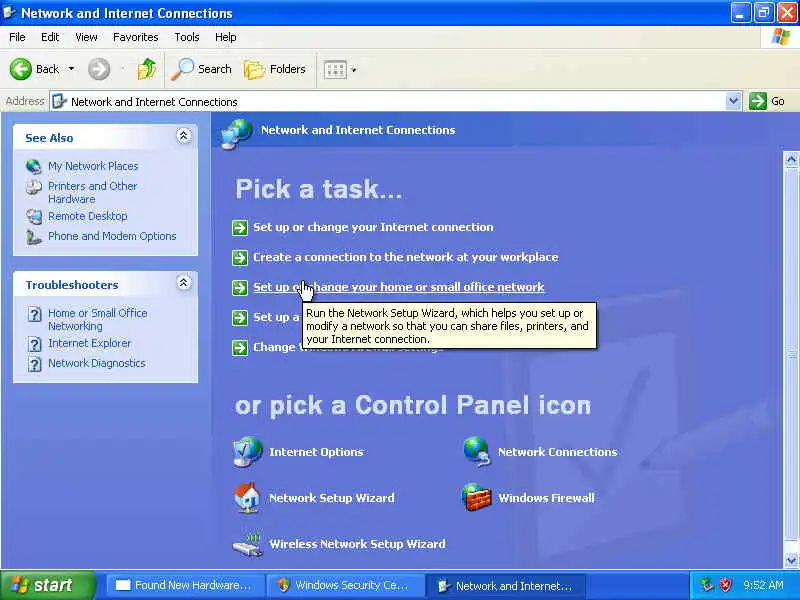This screenshot has height=600, width=800.
Task: Open the Printers and Other Hardware link
Action: click(x=92, y=192)
